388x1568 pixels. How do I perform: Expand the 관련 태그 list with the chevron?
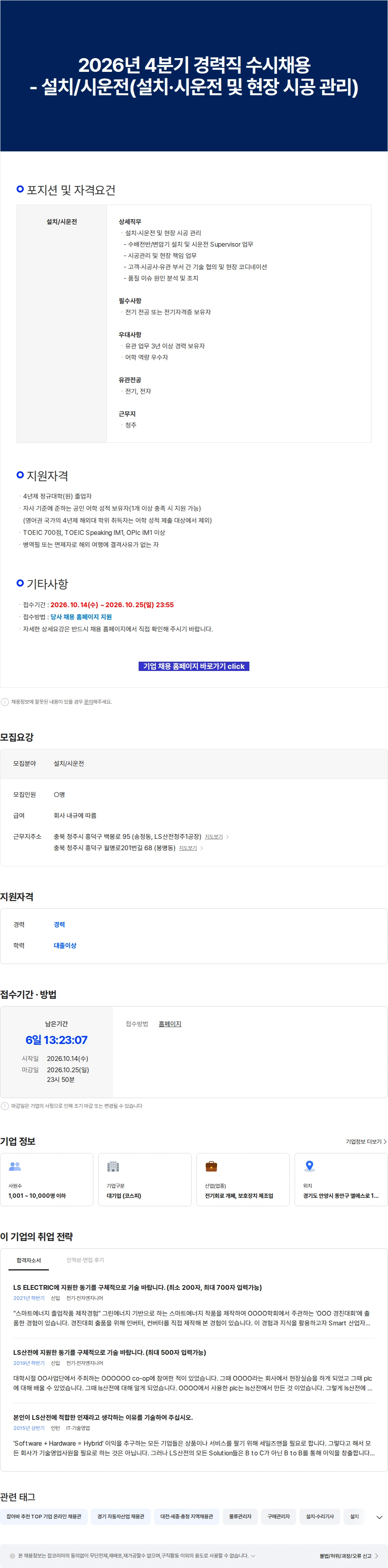(380, 1517)
